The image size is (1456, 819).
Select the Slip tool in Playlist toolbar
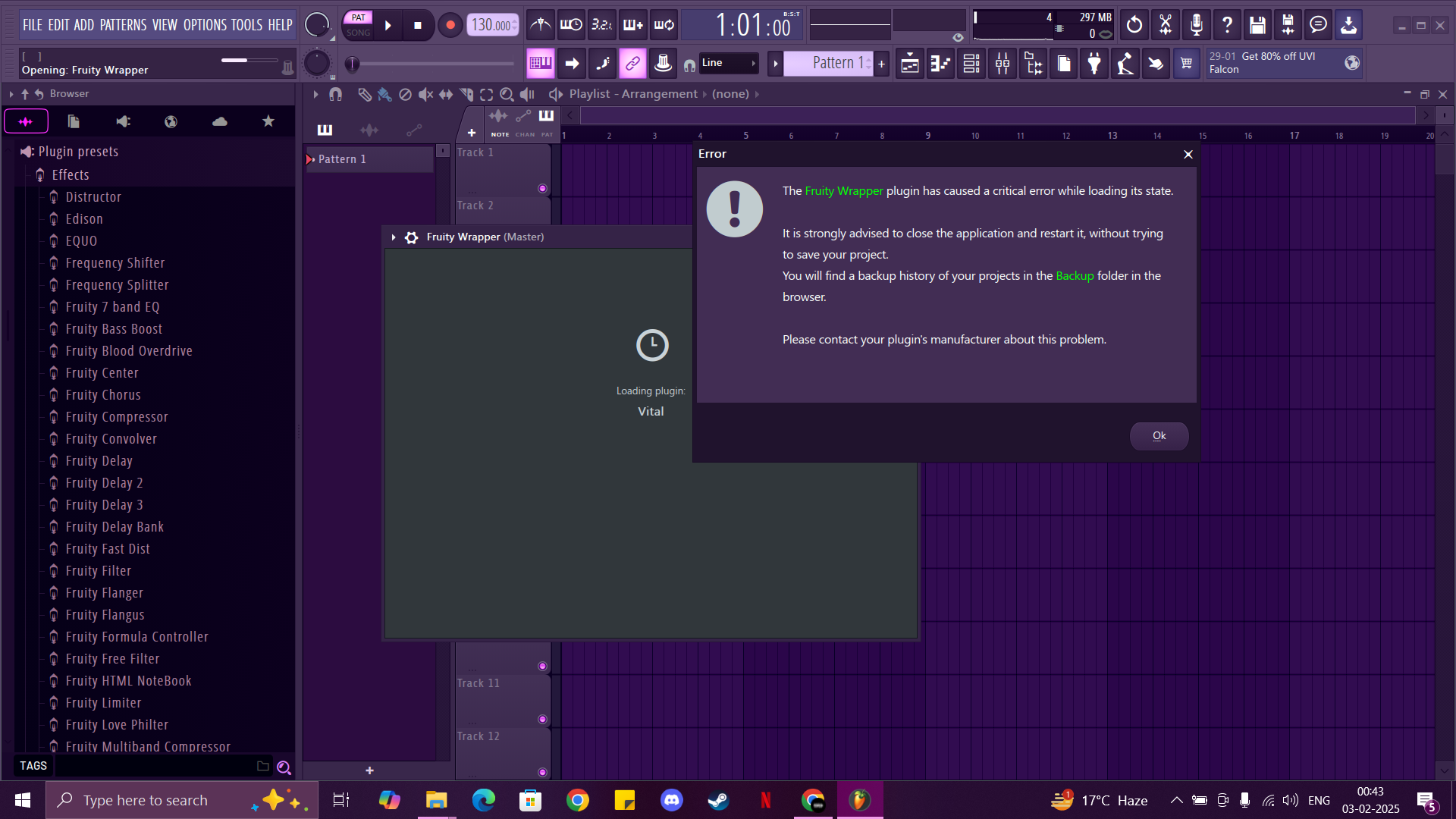[445, 94]
